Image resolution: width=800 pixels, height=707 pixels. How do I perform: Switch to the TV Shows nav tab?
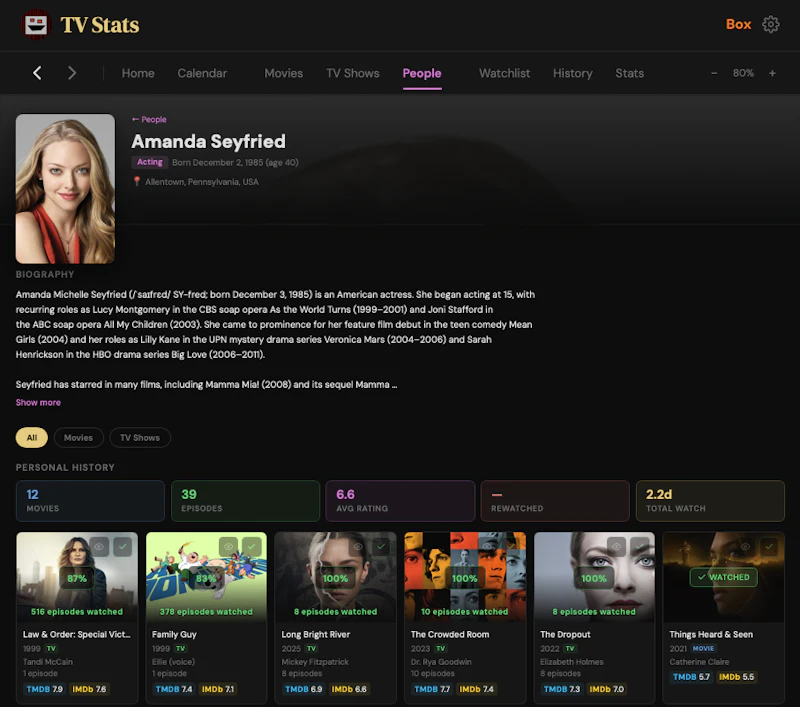tap(353, 73)
